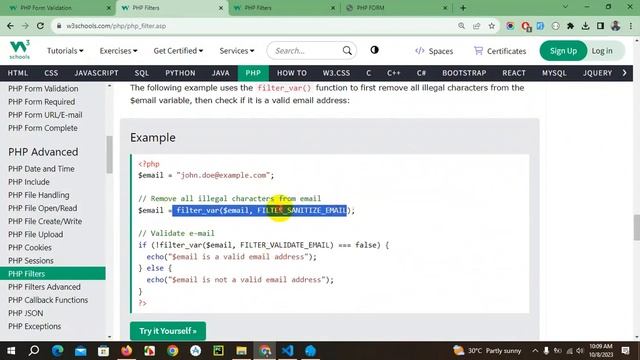Expand the Exercises dropdown
This screenshot has width=640, height=360.
coord(118,51)
